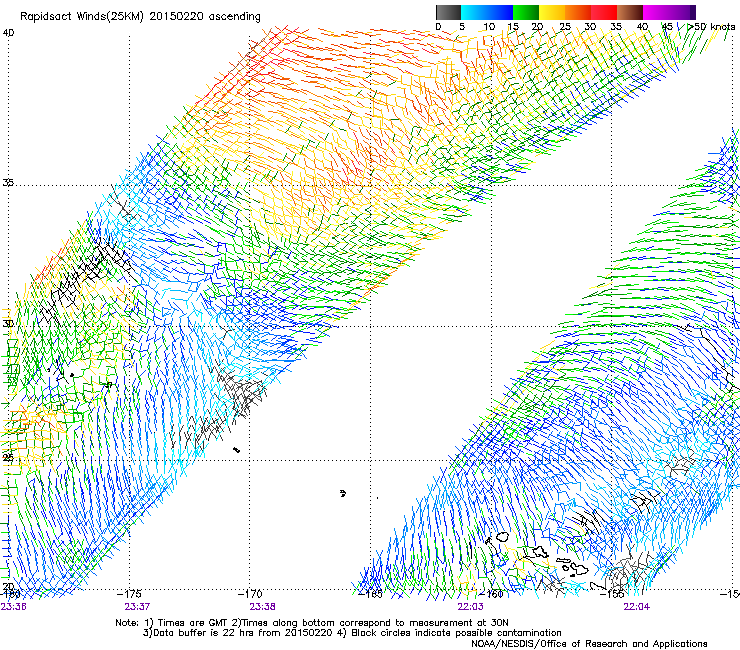Viewport: 740px width, 650px height.
Task: Click the longitude label -165
Action: click(x=370, y=594)
